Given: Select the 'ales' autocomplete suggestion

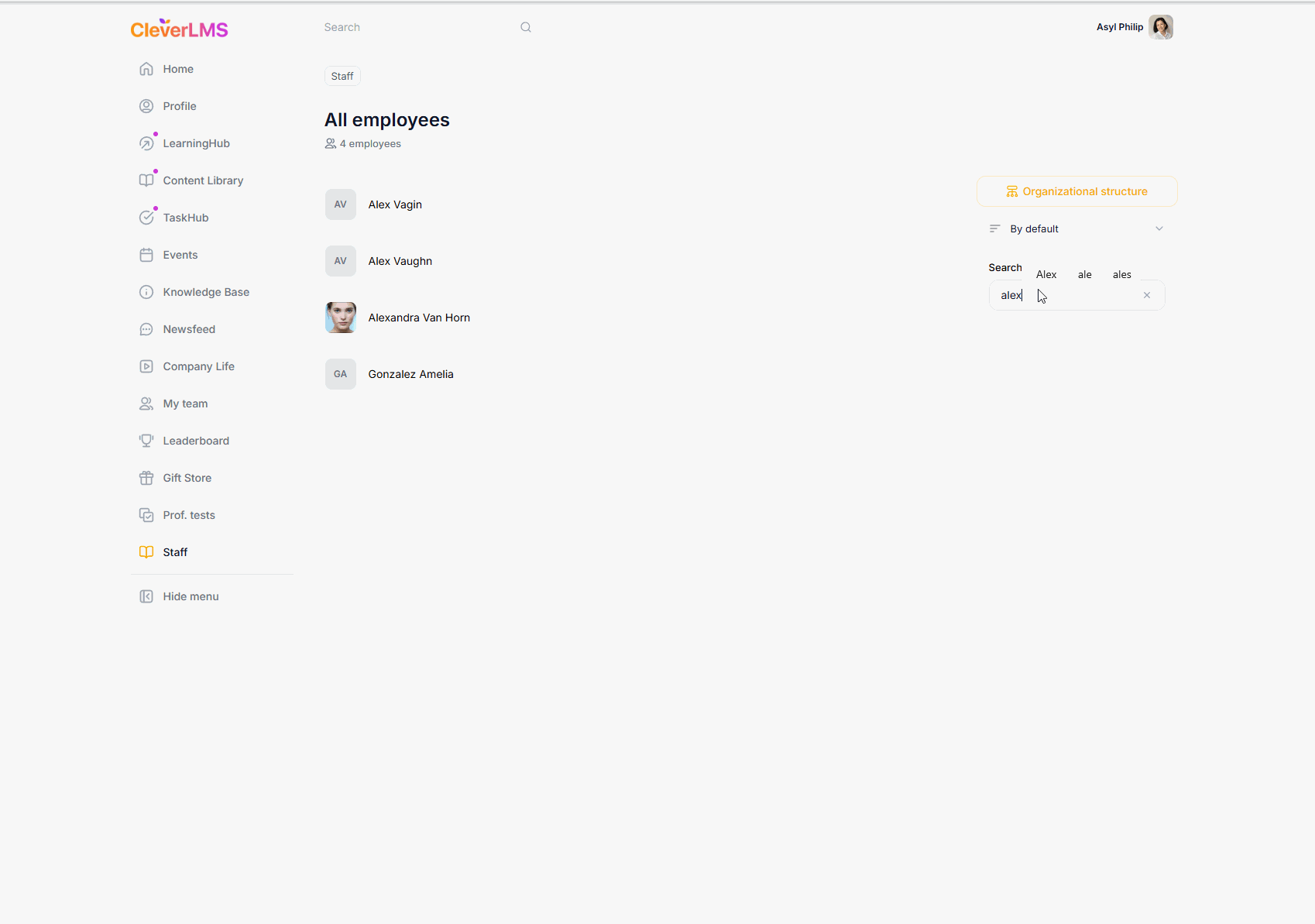Looking at the screenshot, I should (1122, 274).
